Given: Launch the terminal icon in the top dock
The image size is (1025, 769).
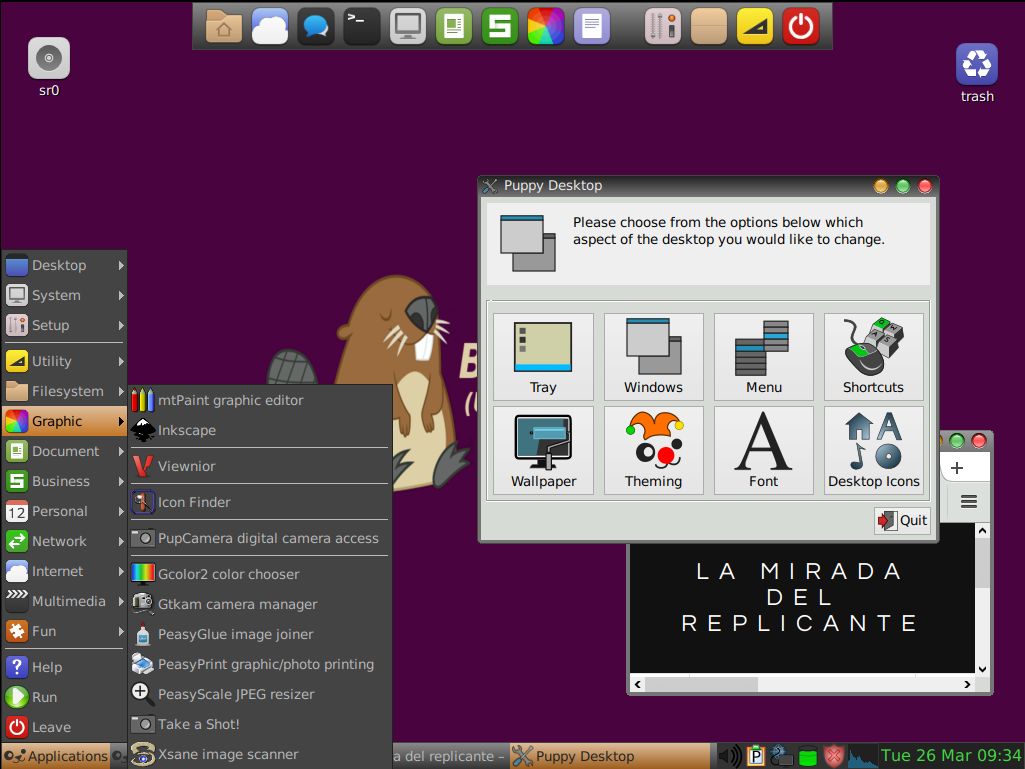Looking at the screenshot, I should [x=361, y=27].
